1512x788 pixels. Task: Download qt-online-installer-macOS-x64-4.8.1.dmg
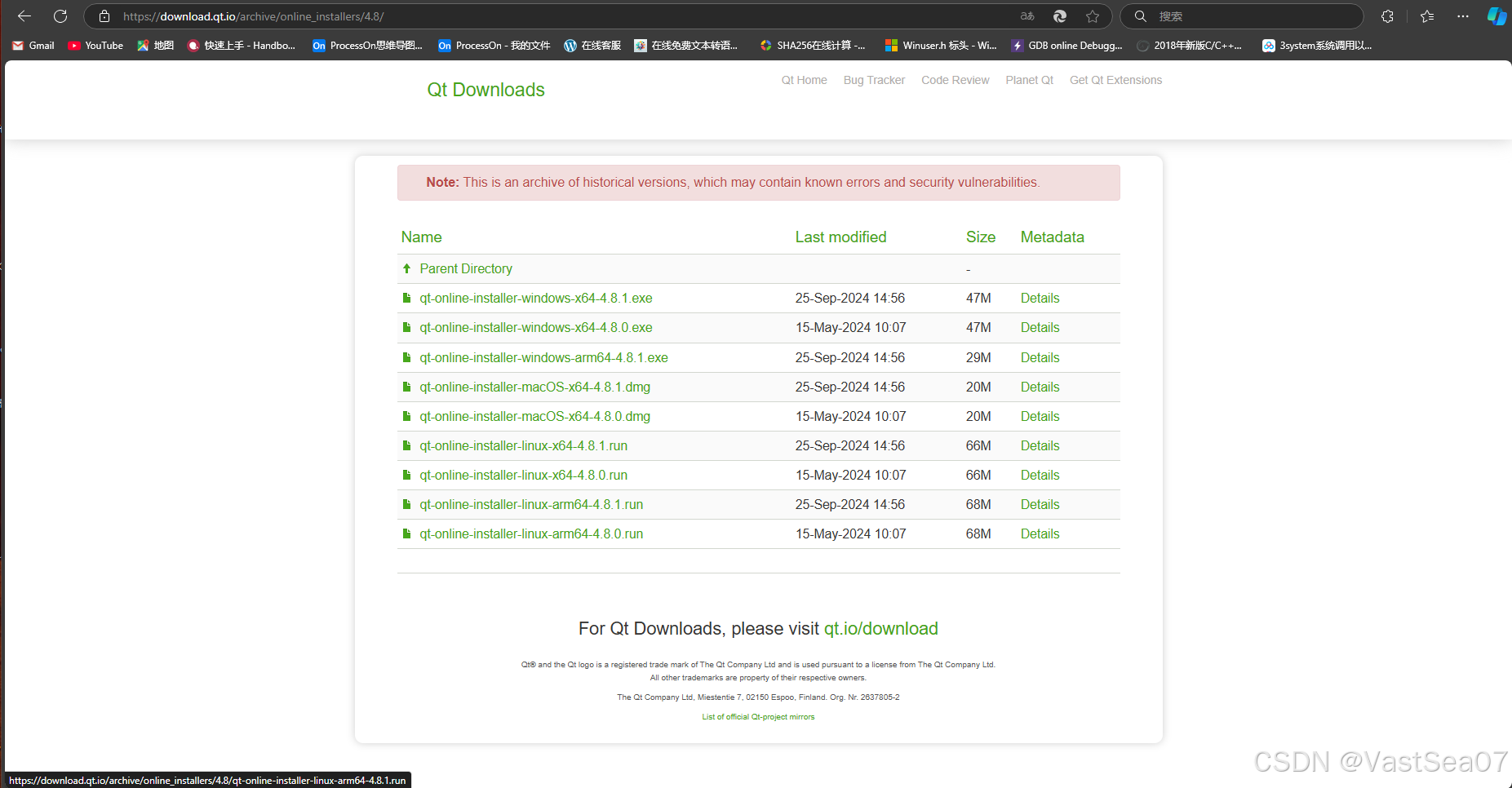pyautogui.click(x=534, y=387)
